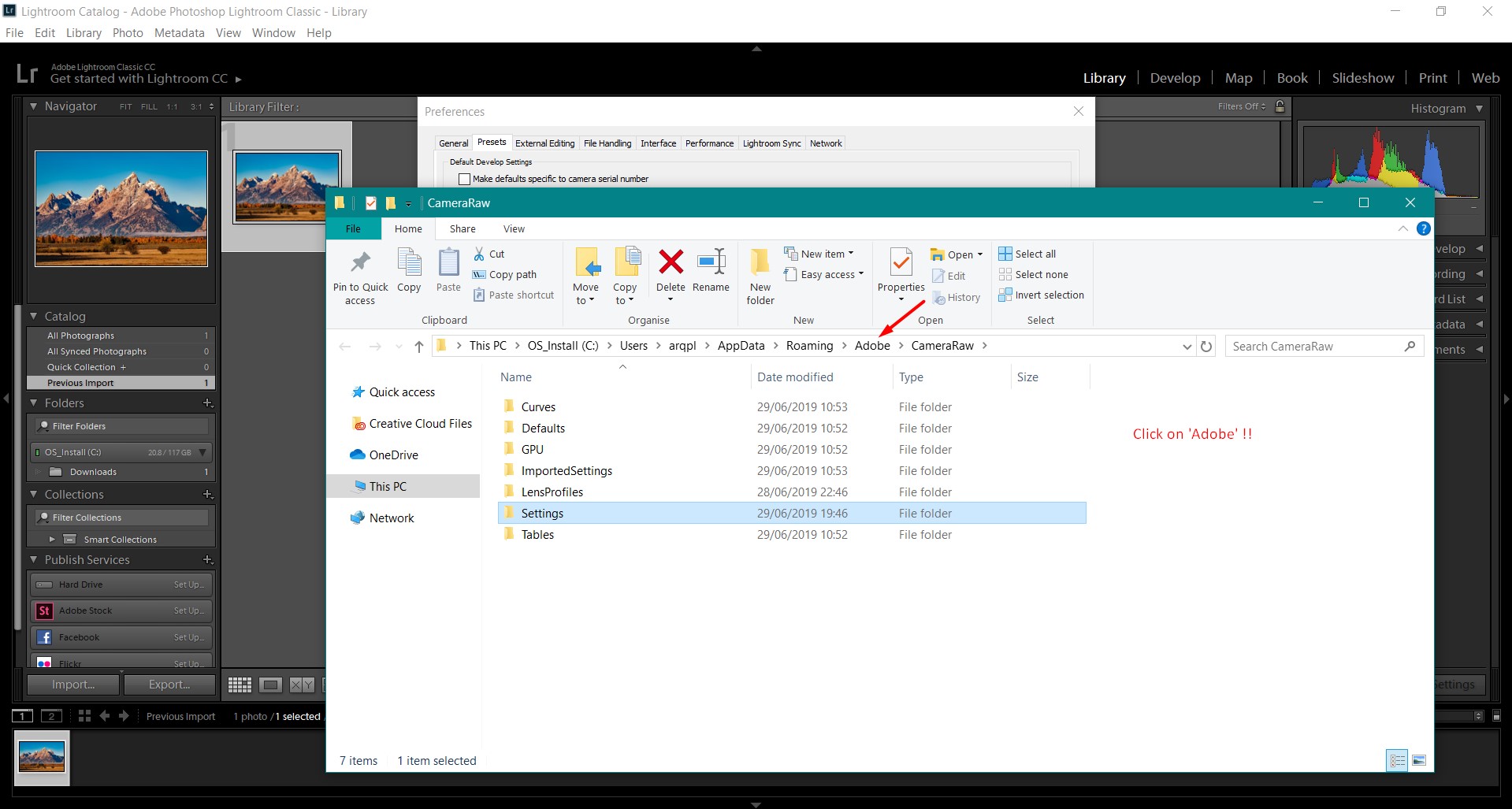Viewport: 1512px width, 809px height.
Task: Click Edit in the Open group
Action: [949, 276]
